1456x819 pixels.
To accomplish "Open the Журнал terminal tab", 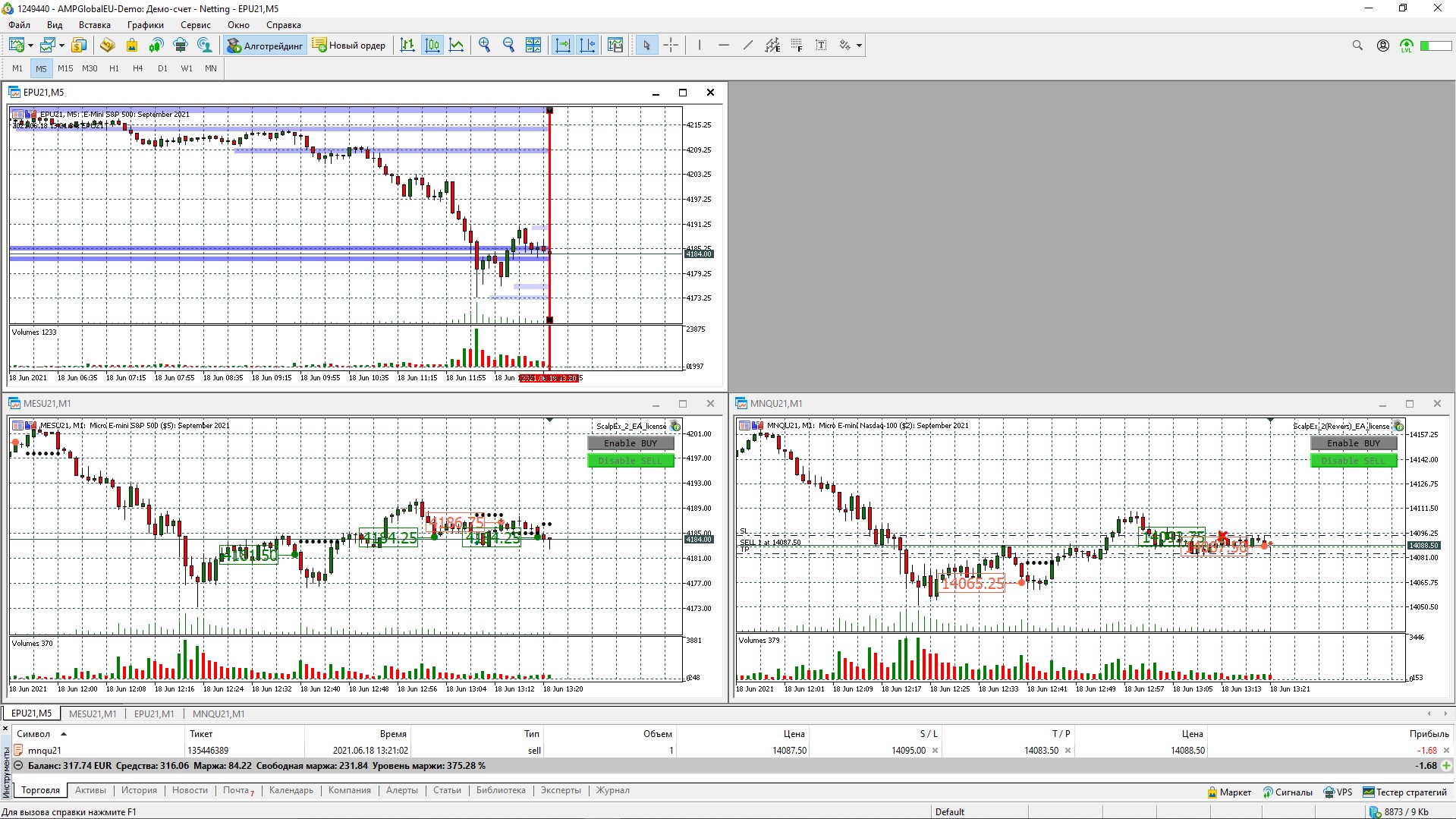I will 613,790.
